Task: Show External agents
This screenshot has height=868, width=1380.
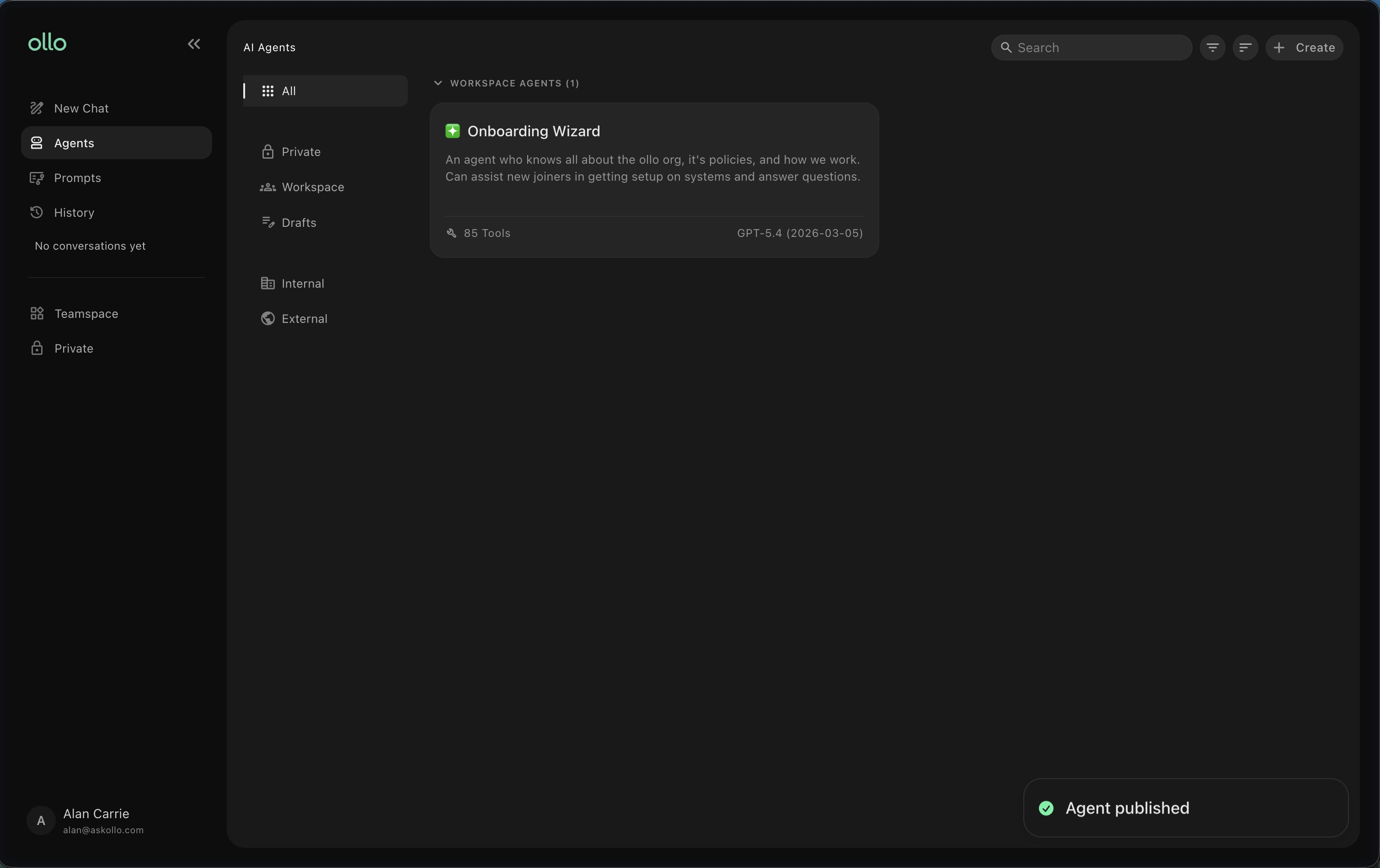Action: (x=325, y=319)
